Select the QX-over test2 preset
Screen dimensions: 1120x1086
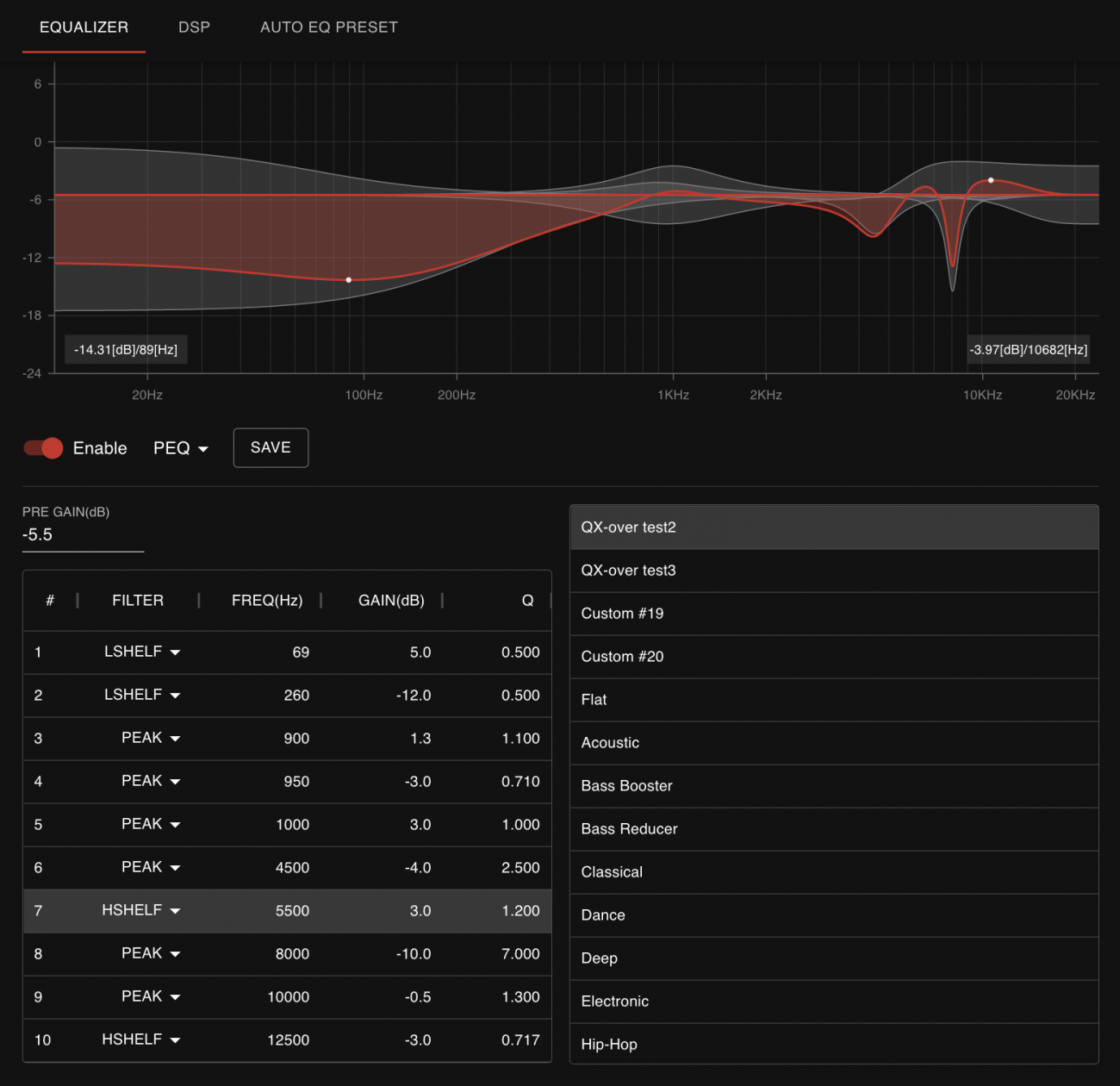click(x=834, y=527)
